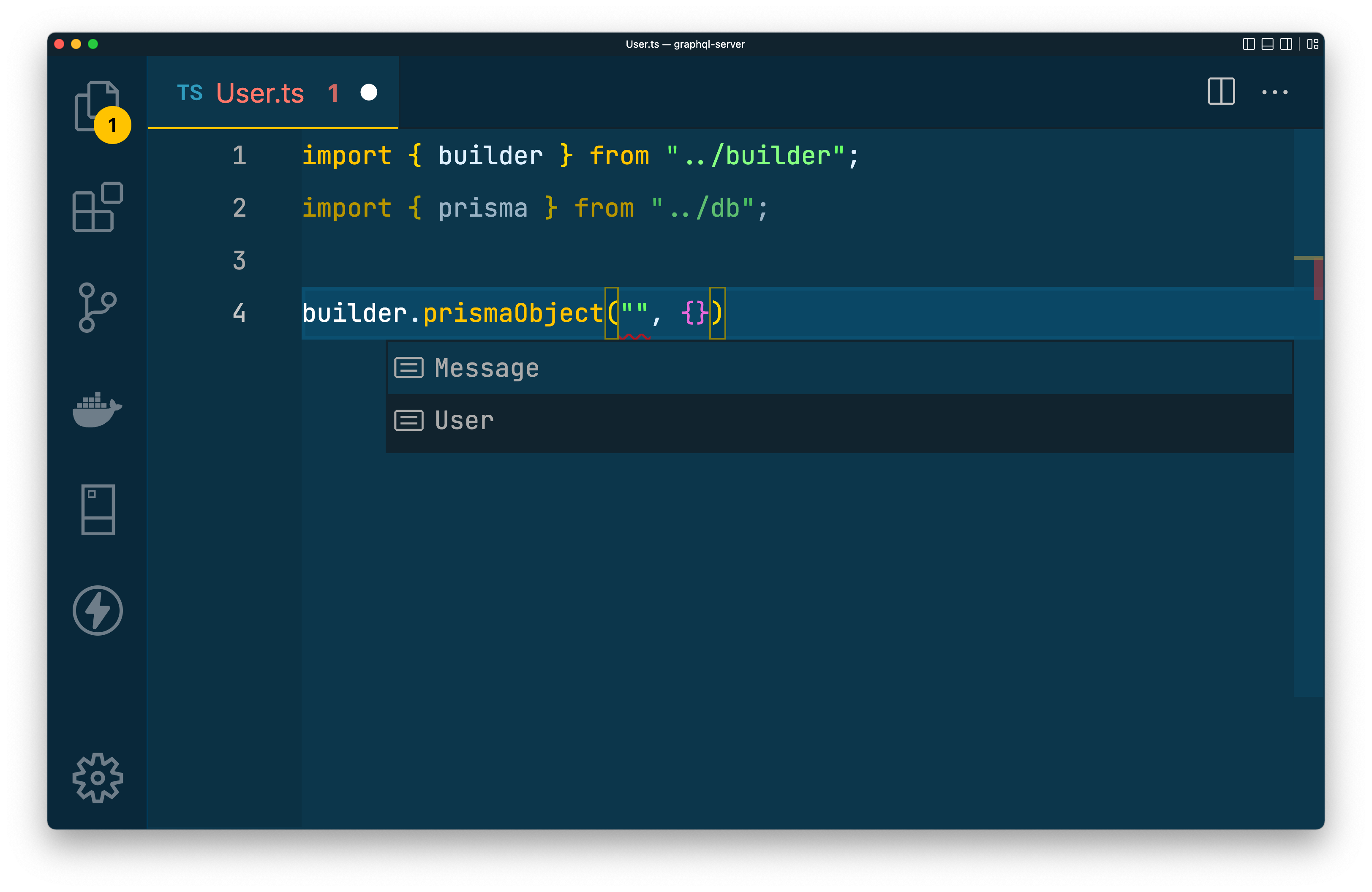
Task: Click the prismaObject method name
Action: click(x=512, y=313)
